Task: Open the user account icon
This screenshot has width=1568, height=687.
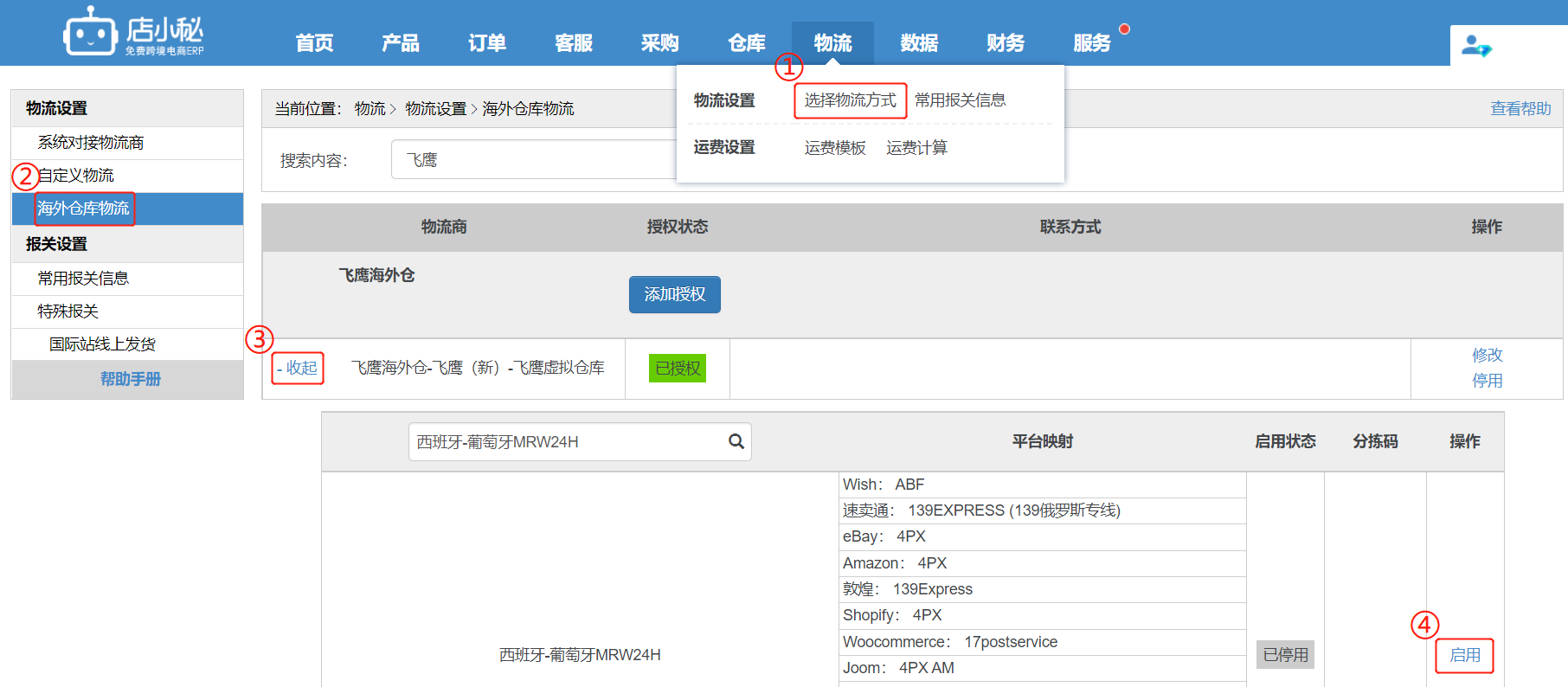Action: coord(1476,46)
